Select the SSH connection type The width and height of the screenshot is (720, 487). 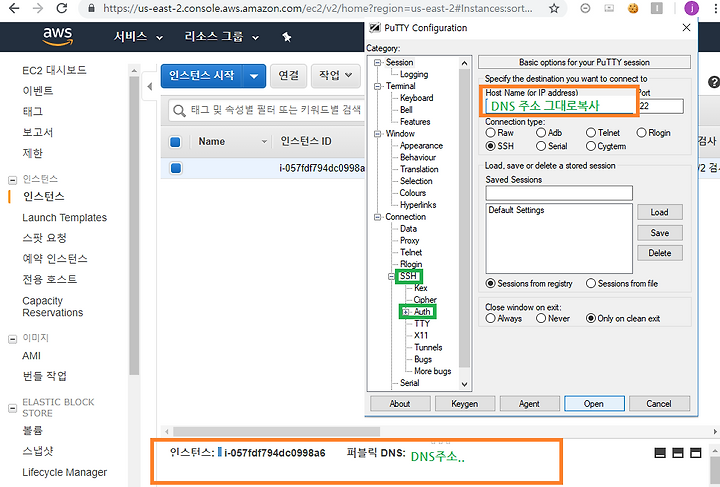click(x=490, y=146)
